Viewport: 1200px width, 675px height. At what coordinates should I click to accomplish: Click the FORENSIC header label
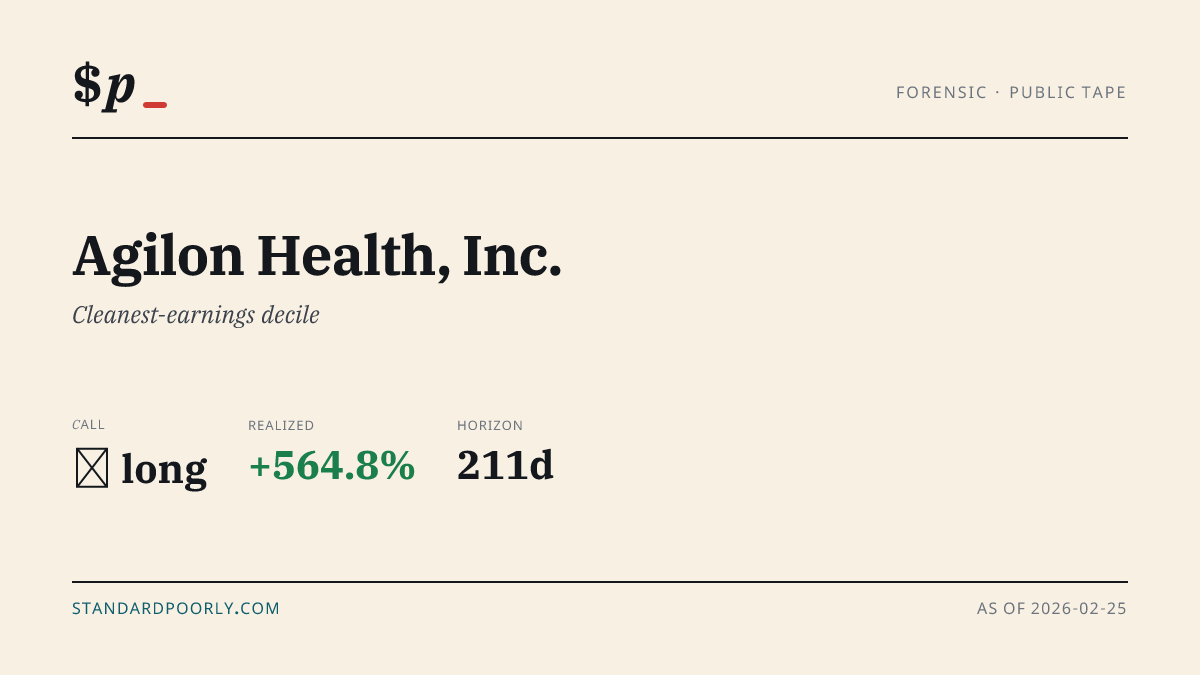pyautogui.click(x=941, y=92)
